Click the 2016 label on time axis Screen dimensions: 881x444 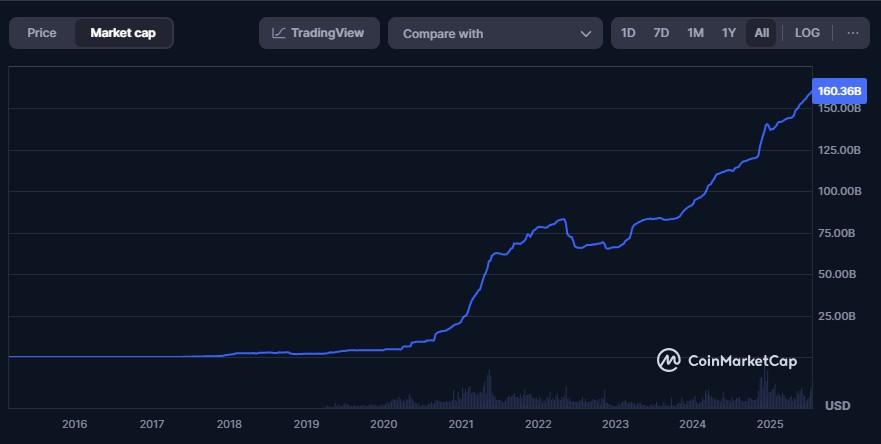74,424
